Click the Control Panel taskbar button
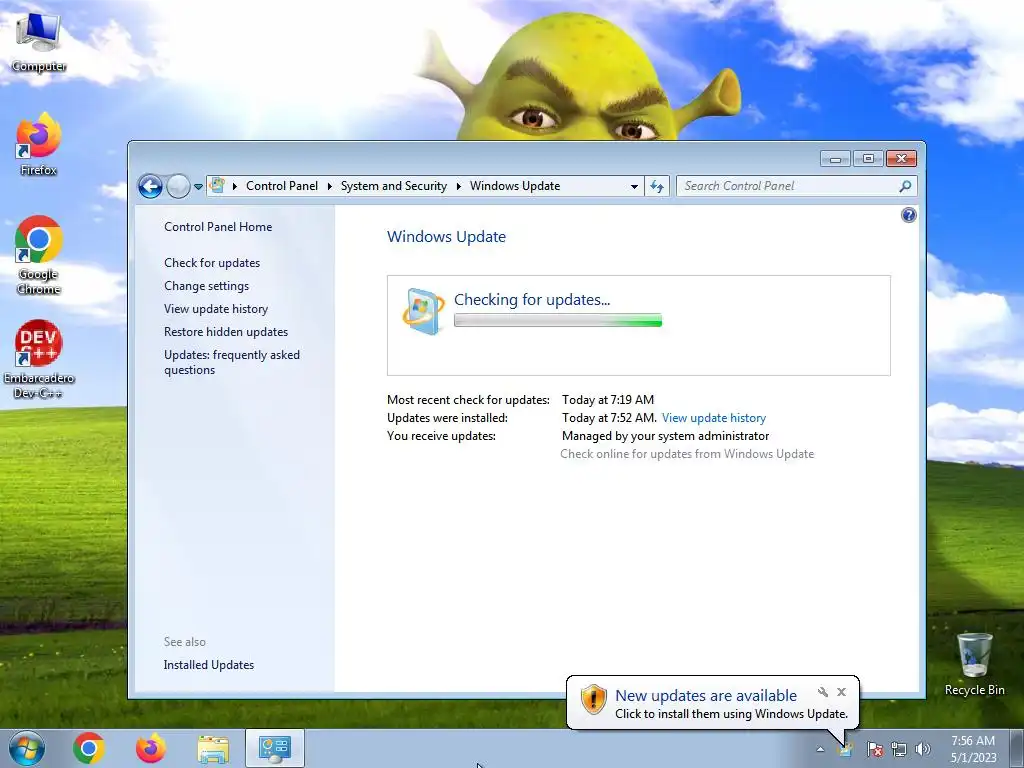The width and height of the screenshot is (1024, 768). click(x=275, y=748)
